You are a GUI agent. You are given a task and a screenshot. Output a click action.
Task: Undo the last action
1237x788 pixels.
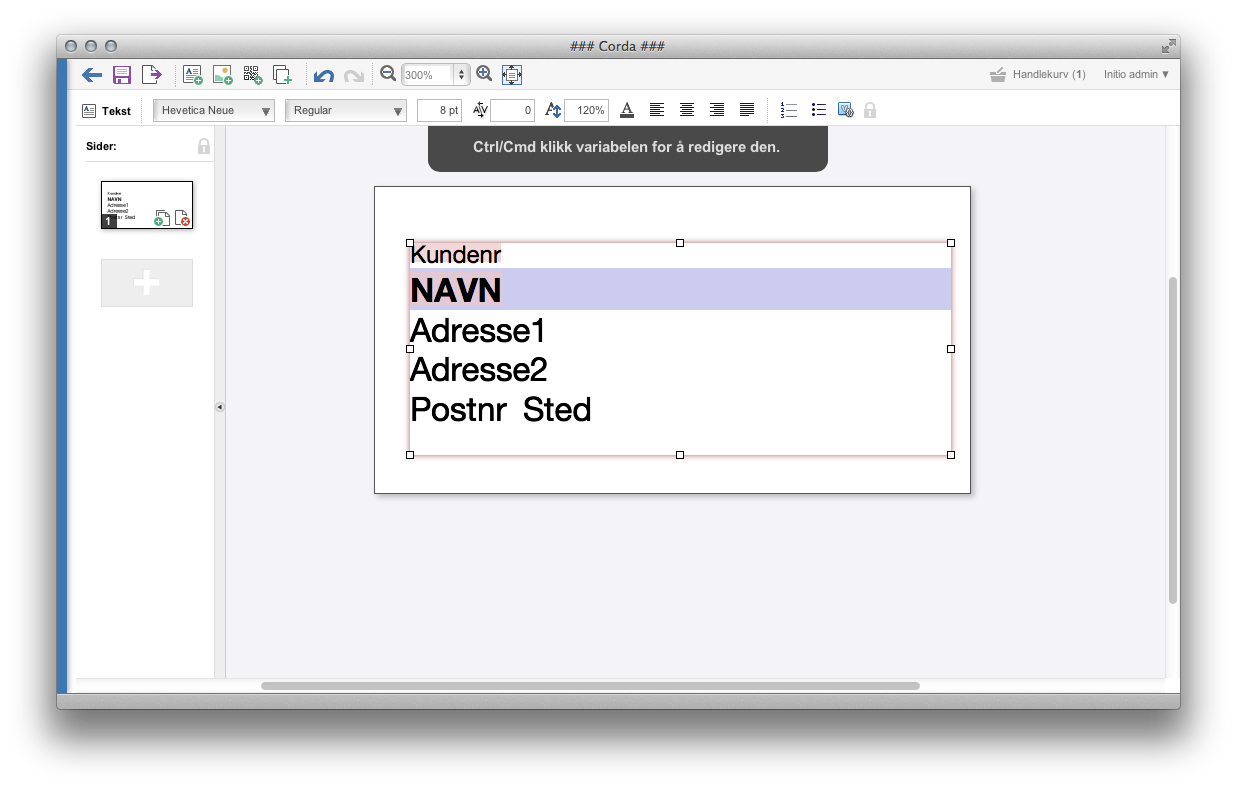click(x=323, y=75)
